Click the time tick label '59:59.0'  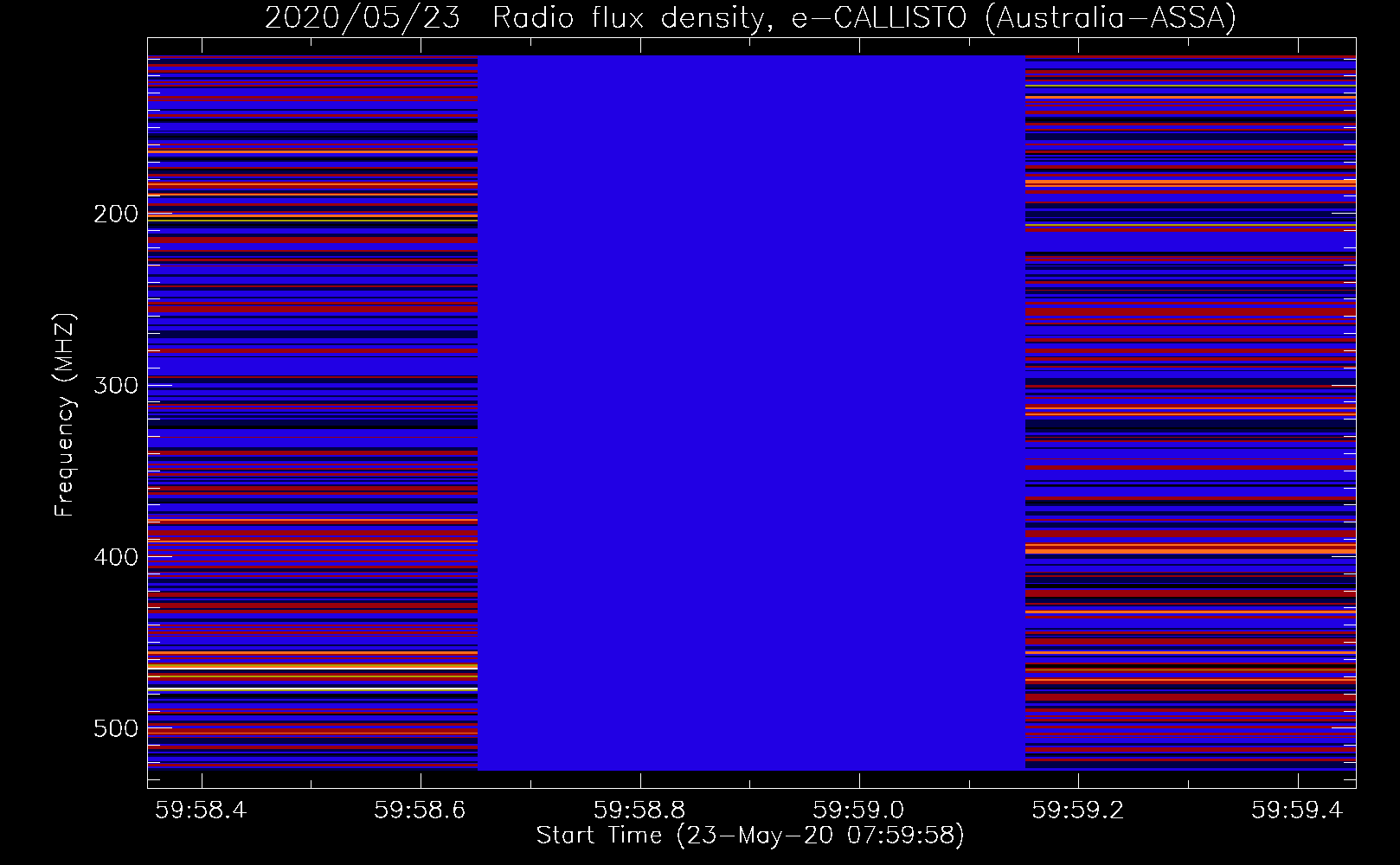859,810
